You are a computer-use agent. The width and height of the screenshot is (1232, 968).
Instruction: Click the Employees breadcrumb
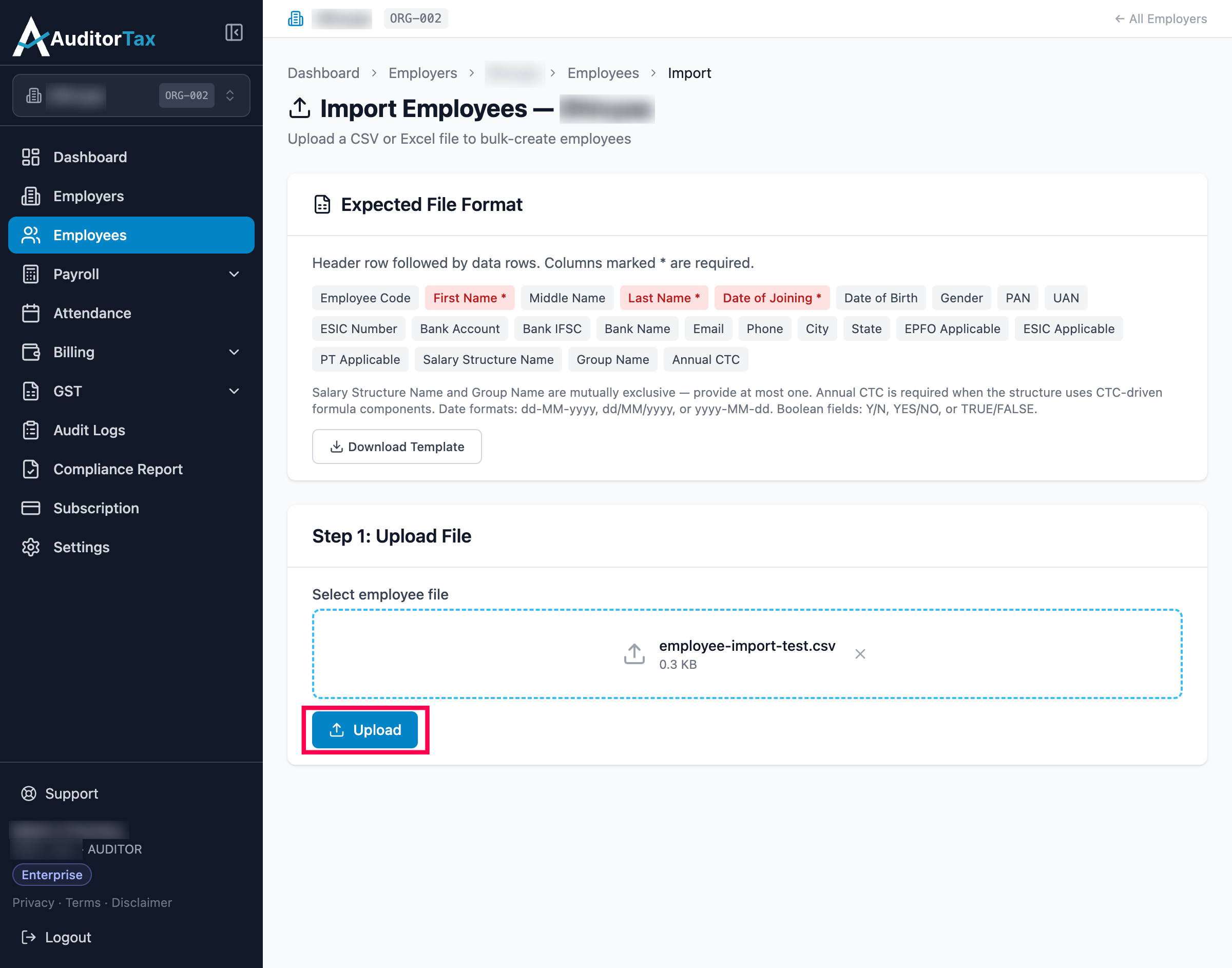603,73
